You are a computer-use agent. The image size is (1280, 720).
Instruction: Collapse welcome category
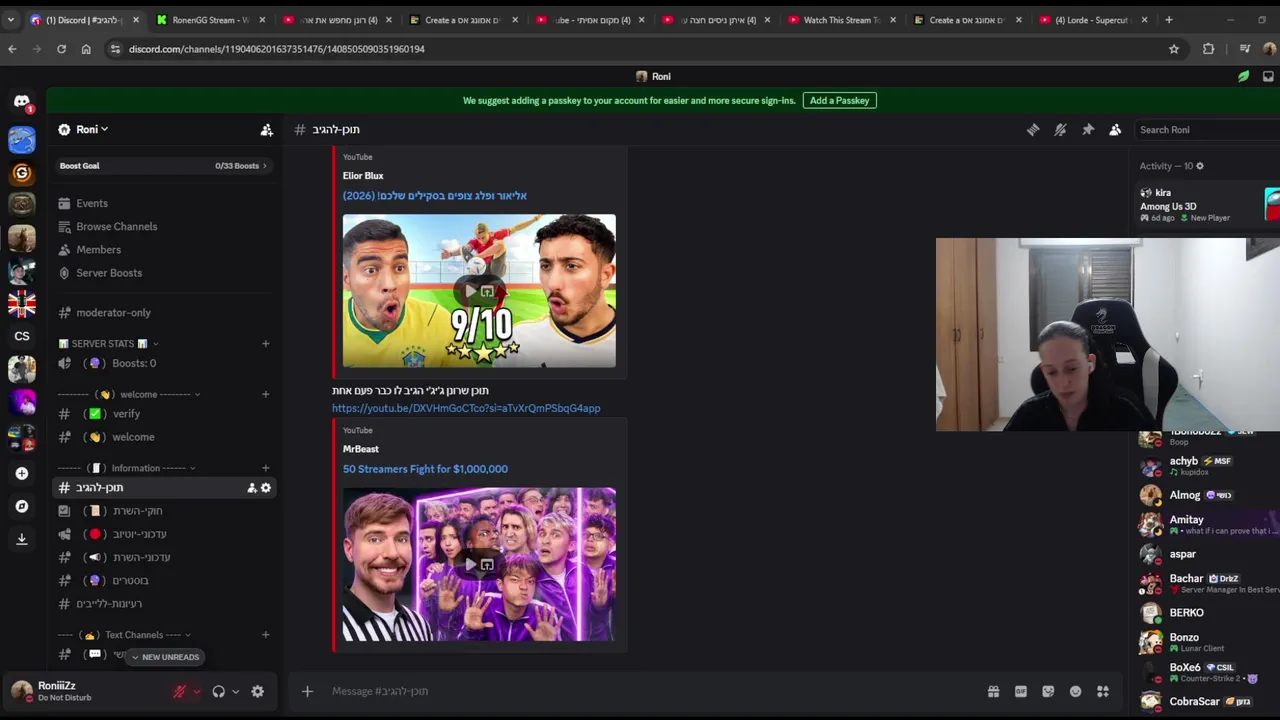point(129,394)
